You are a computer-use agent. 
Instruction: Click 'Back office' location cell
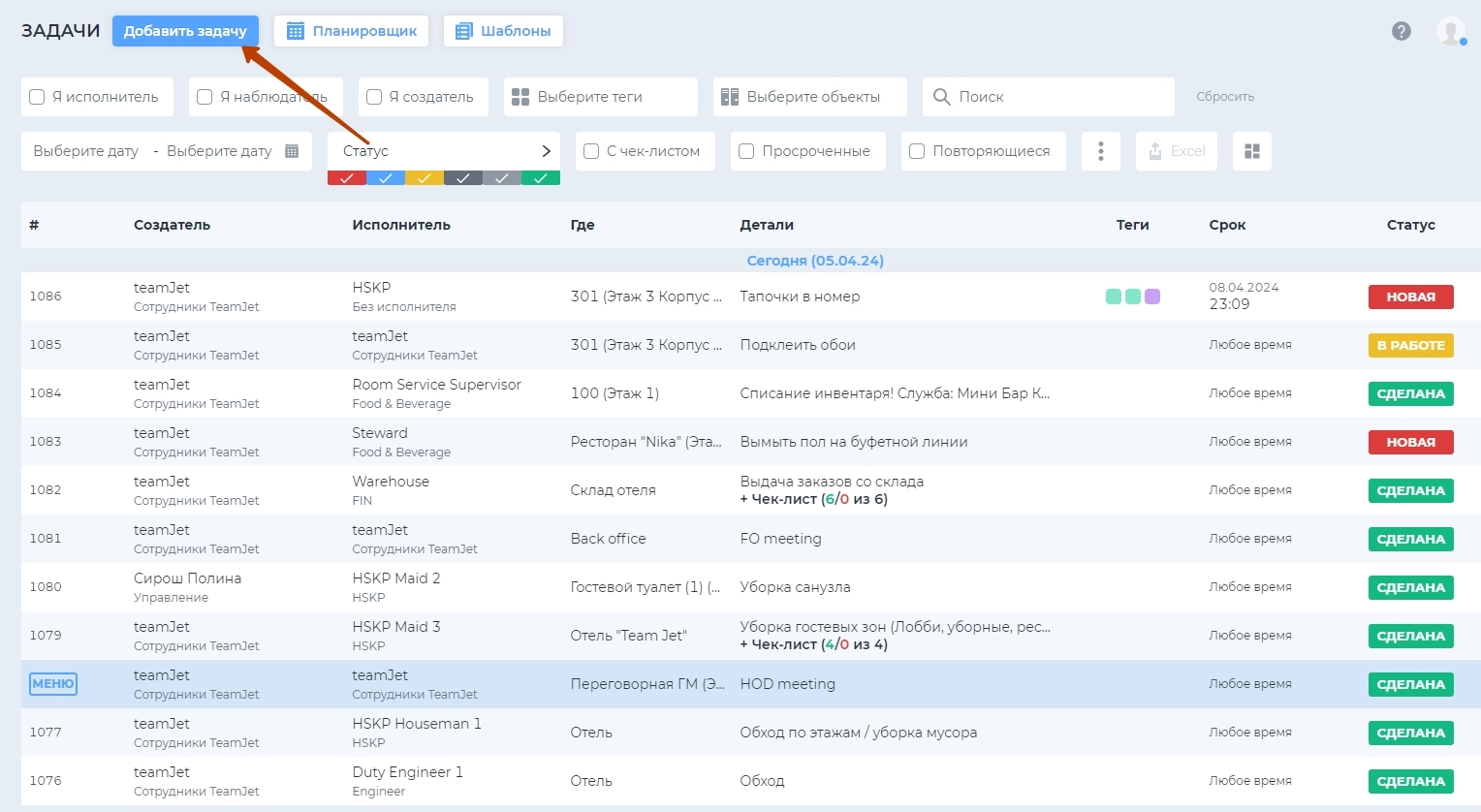(608, 539)
